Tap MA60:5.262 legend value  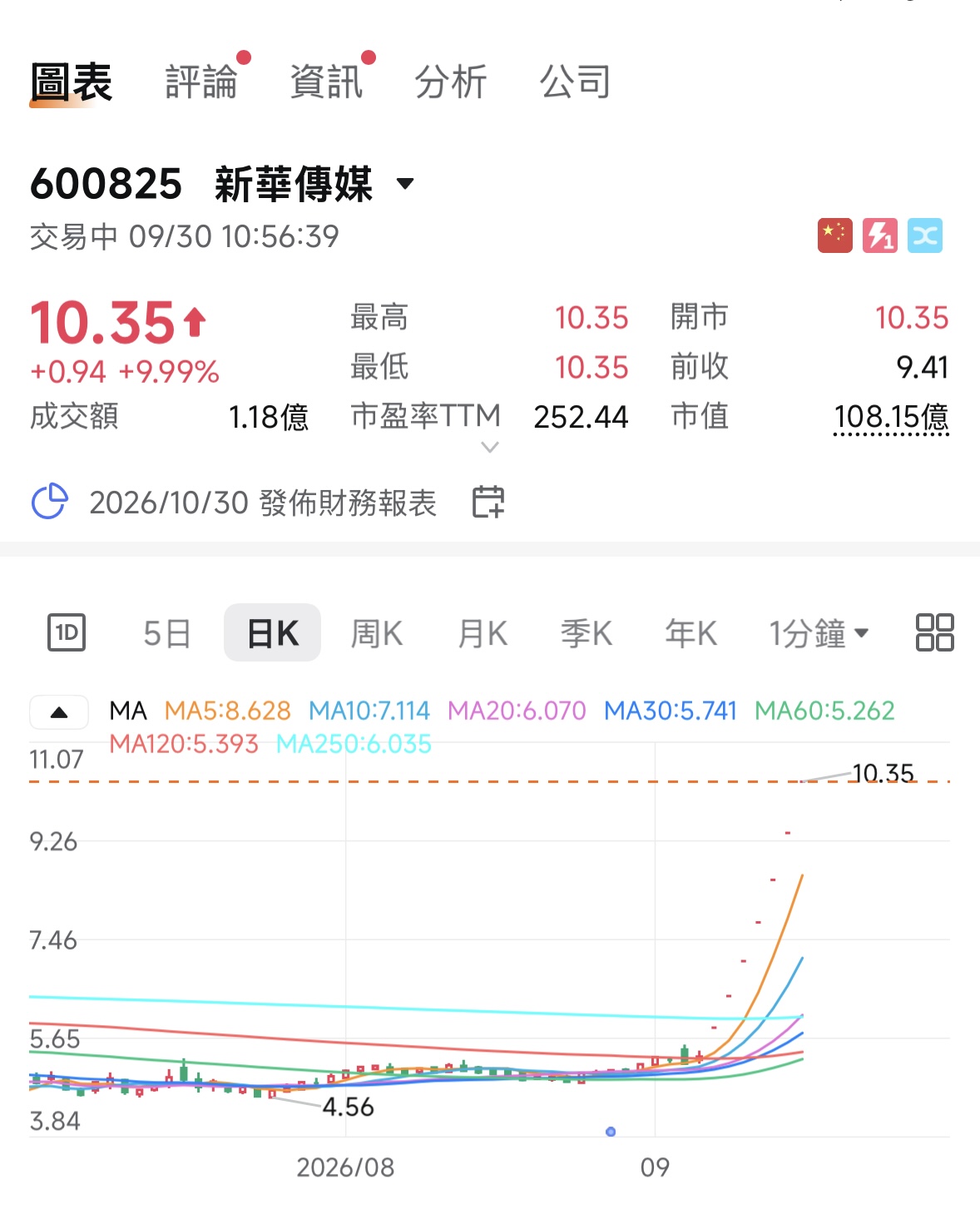click(824, 711)
